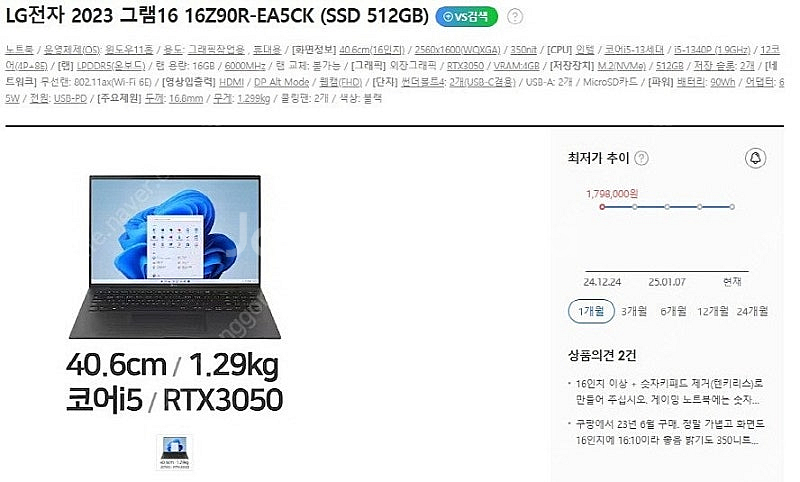Click the small laptop thumbnail below main image
The image size is (800, 482).
[174, 452]
